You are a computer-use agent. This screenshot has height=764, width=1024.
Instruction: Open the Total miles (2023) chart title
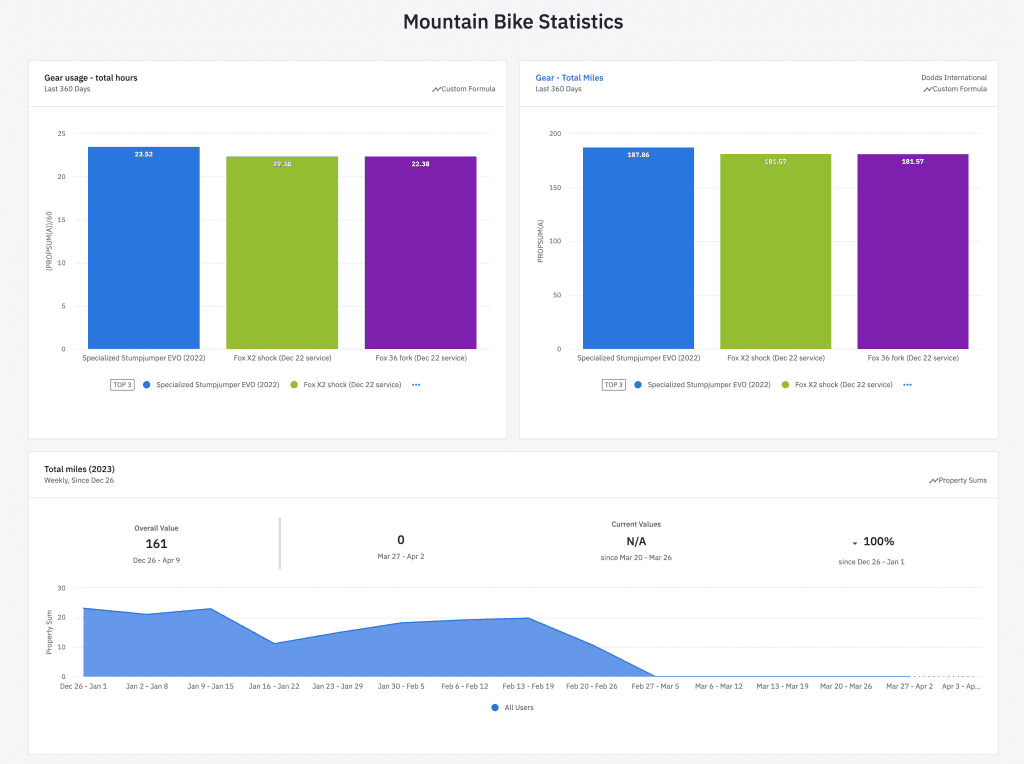pyautogui.click(x=77, y=469)
